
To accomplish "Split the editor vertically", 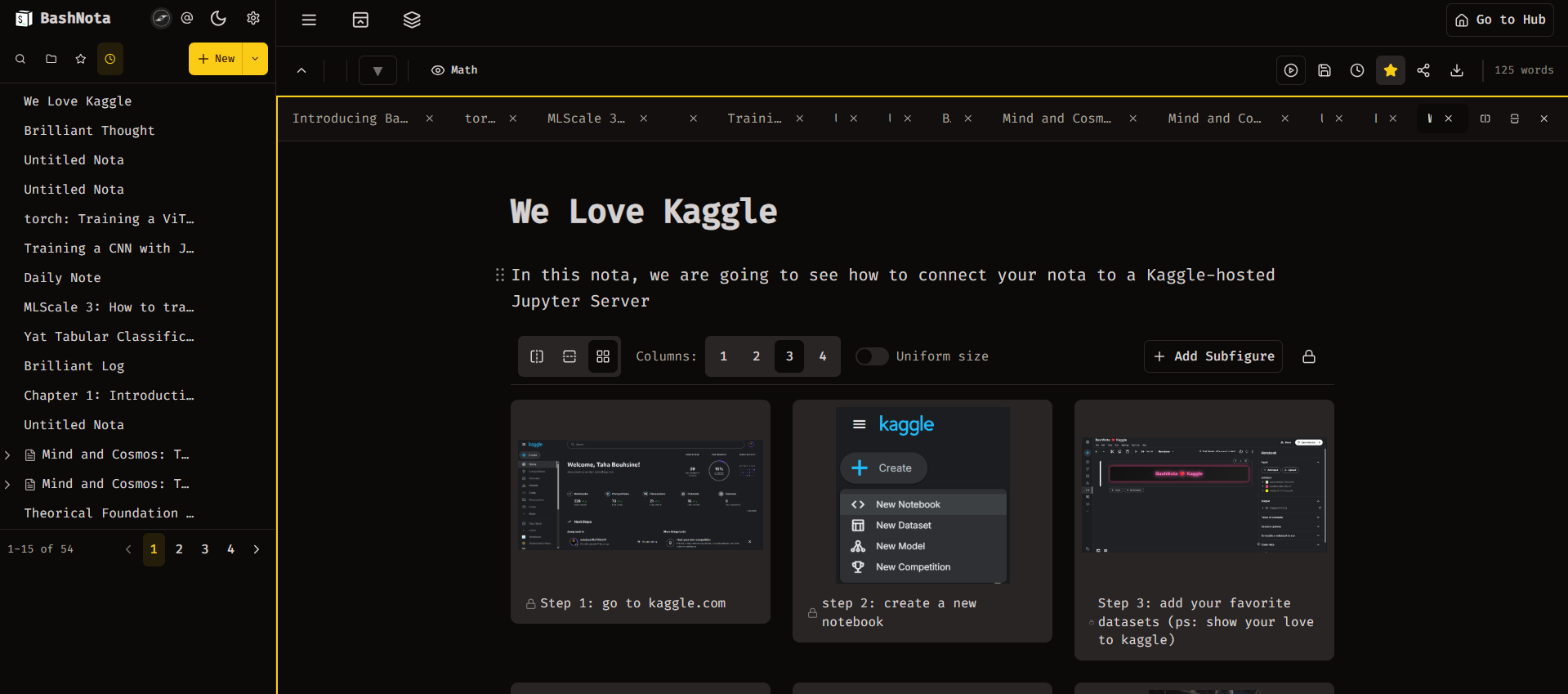I will tap(1485, 119).
